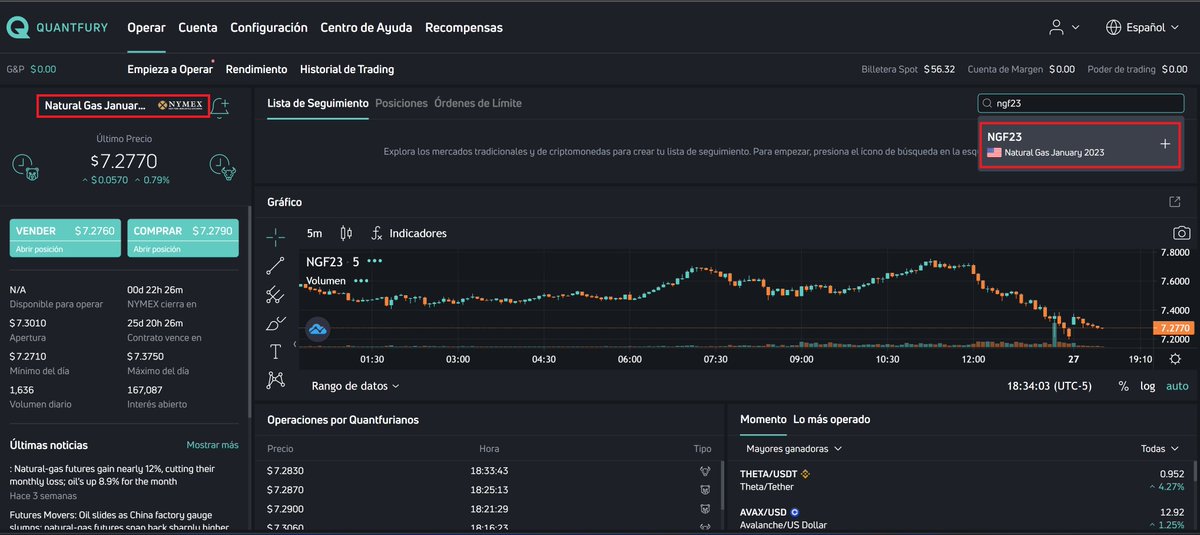Click Mostrar más news link
Screen dimensions: 1200x535
pyautogui.click(x=212, y=445)
